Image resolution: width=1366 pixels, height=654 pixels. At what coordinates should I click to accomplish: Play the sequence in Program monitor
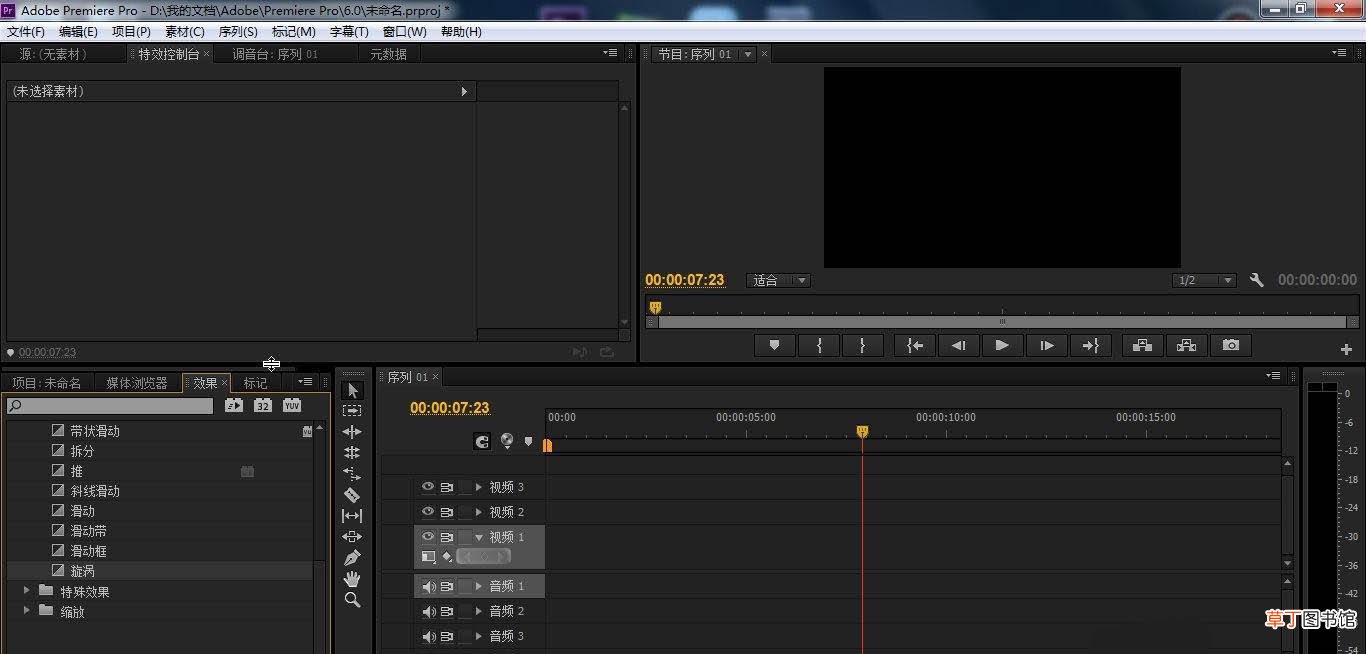tap(1002, 345)
